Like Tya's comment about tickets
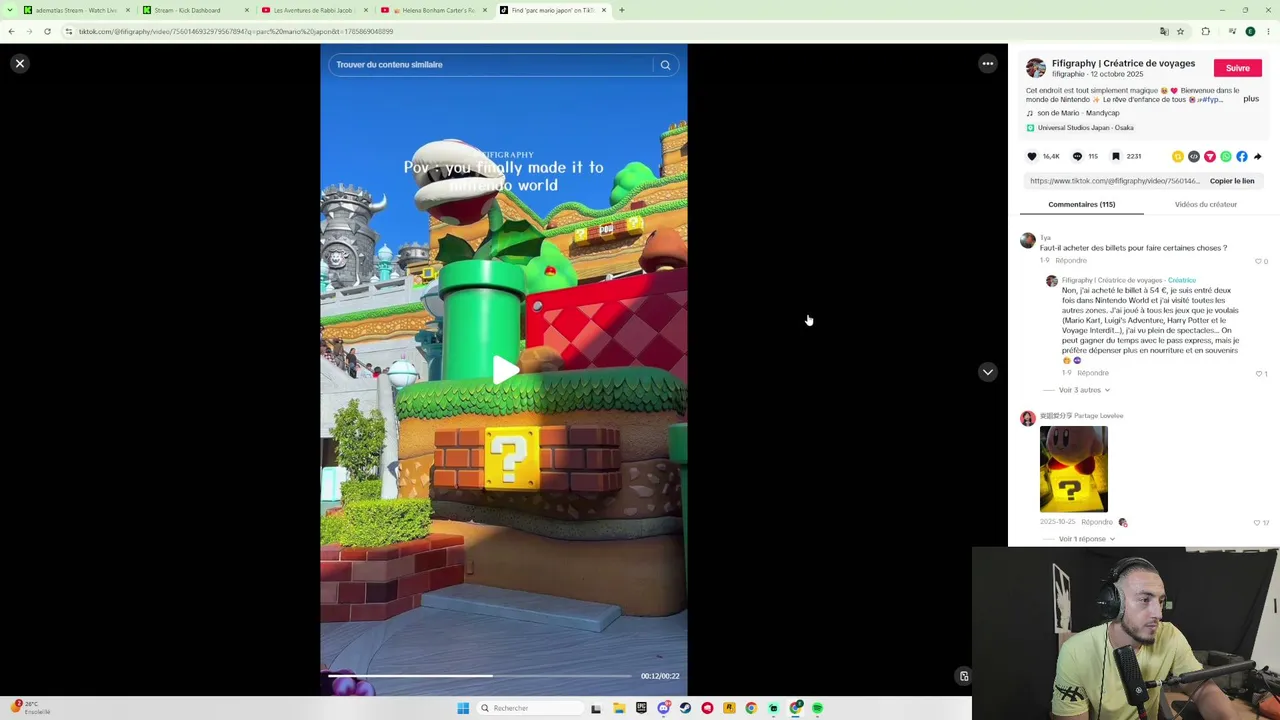Screen dimensions: 1280x720 click(1260, 261)
